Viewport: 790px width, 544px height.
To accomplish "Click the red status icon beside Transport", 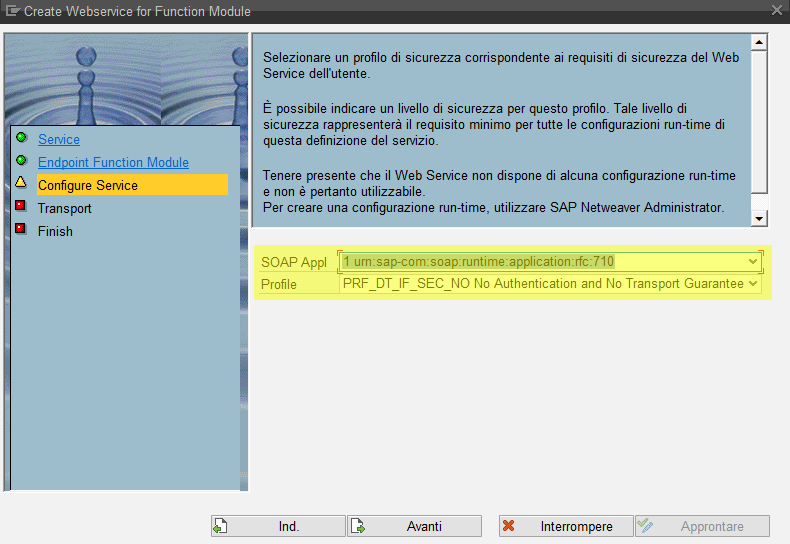I will pos(21,206).
